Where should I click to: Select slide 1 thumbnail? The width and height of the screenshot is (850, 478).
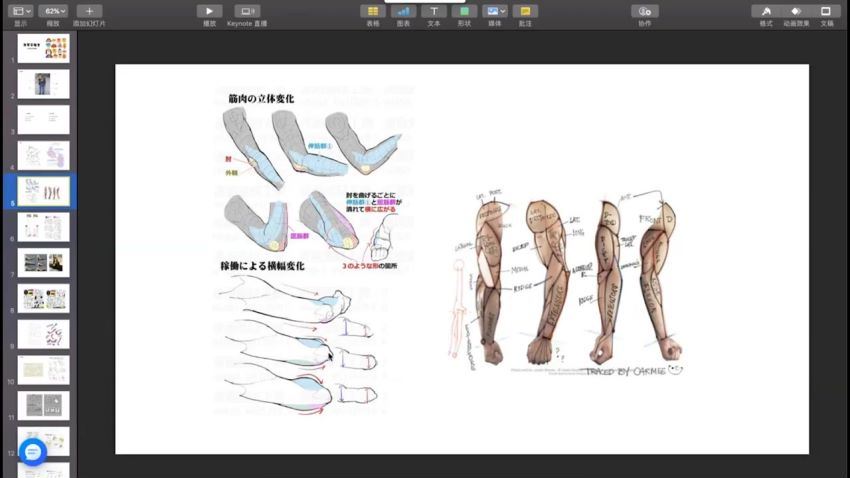(x=43, y=48)
